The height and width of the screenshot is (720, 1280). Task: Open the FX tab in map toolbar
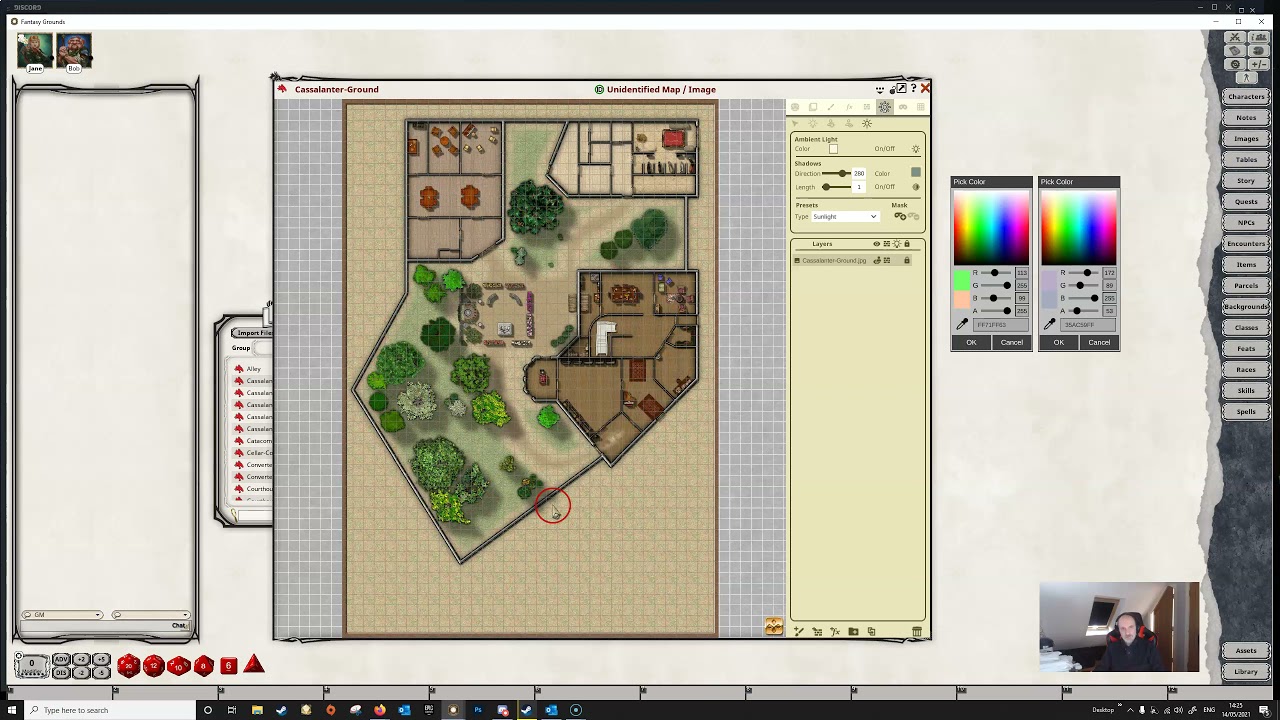[849, 107]
